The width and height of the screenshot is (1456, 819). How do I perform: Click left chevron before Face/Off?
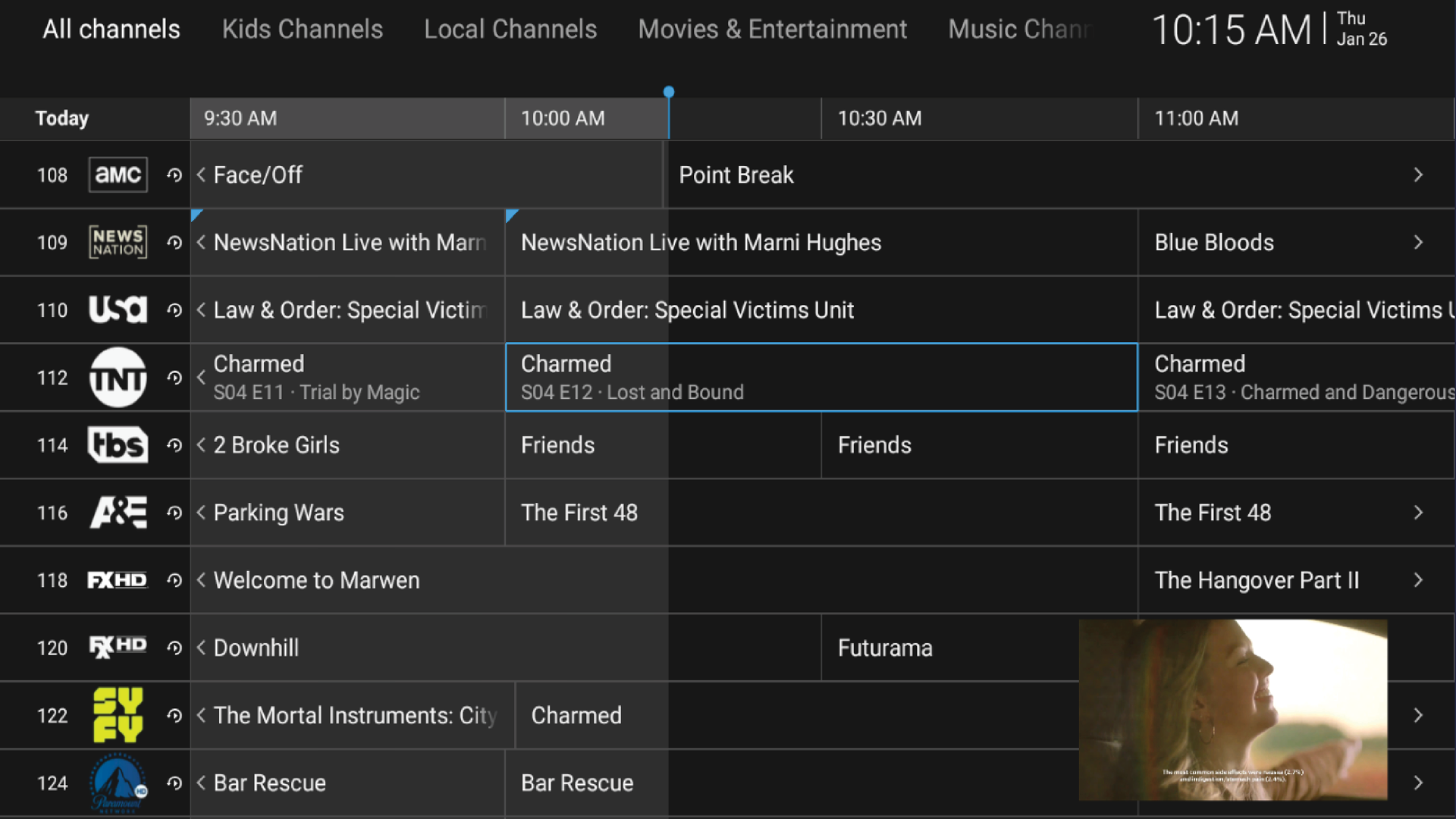point(201,175)
